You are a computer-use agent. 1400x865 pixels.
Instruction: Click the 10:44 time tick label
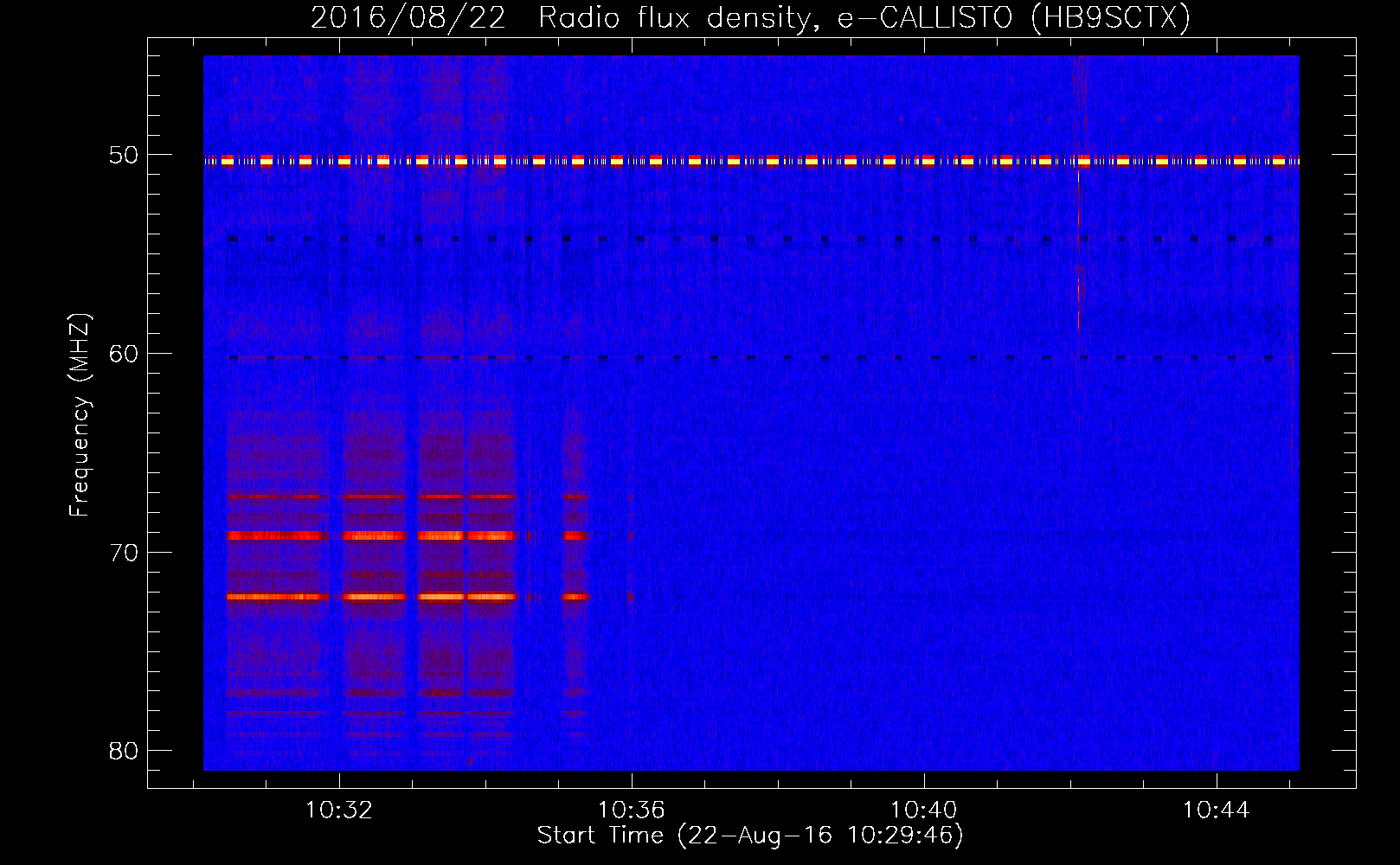(1217, 810)
